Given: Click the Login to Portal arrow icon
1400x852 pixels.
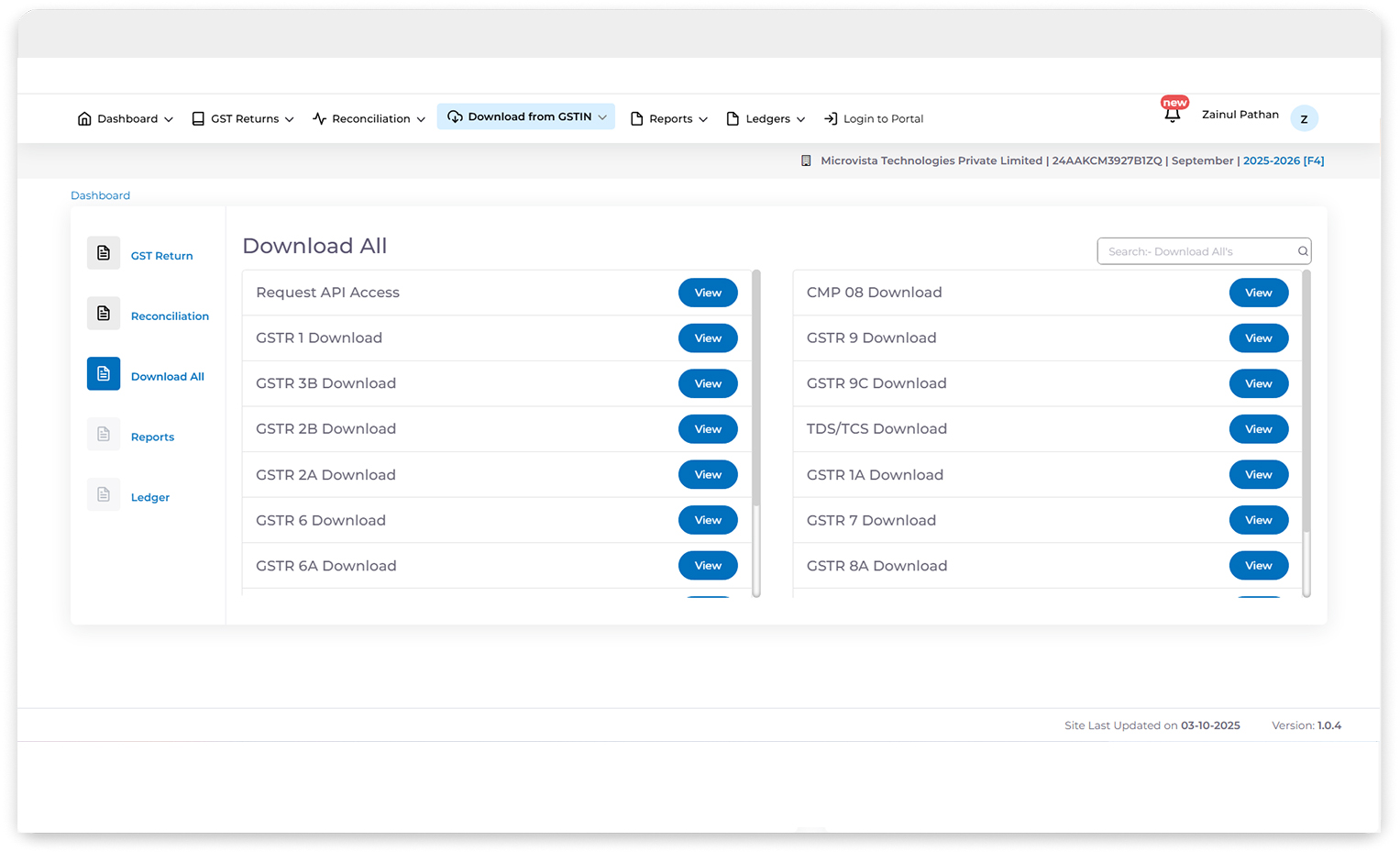Looking at the screenshot, I should (x=831, y=117).
